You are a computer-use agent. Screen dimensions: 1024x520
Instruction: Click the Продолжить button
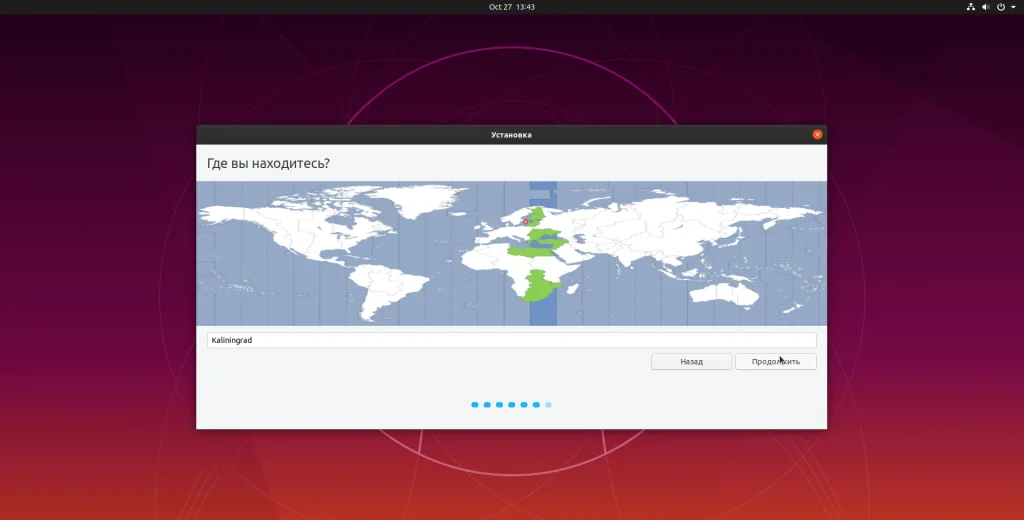[x=775, y=361]
